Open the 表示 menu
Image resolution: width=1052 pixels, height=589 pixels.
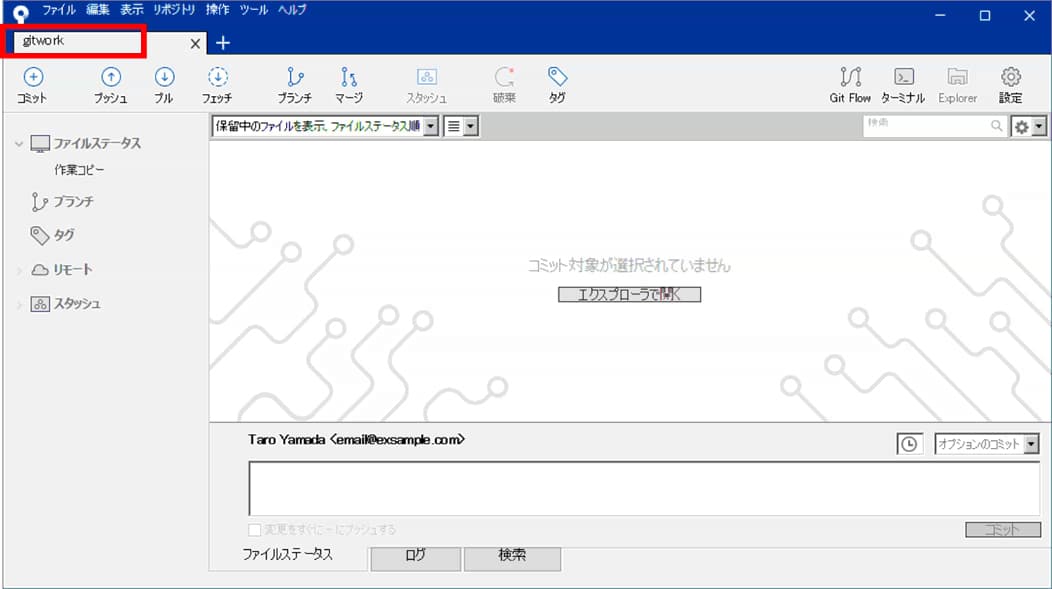pyautogui.click(x=132, y=9)
